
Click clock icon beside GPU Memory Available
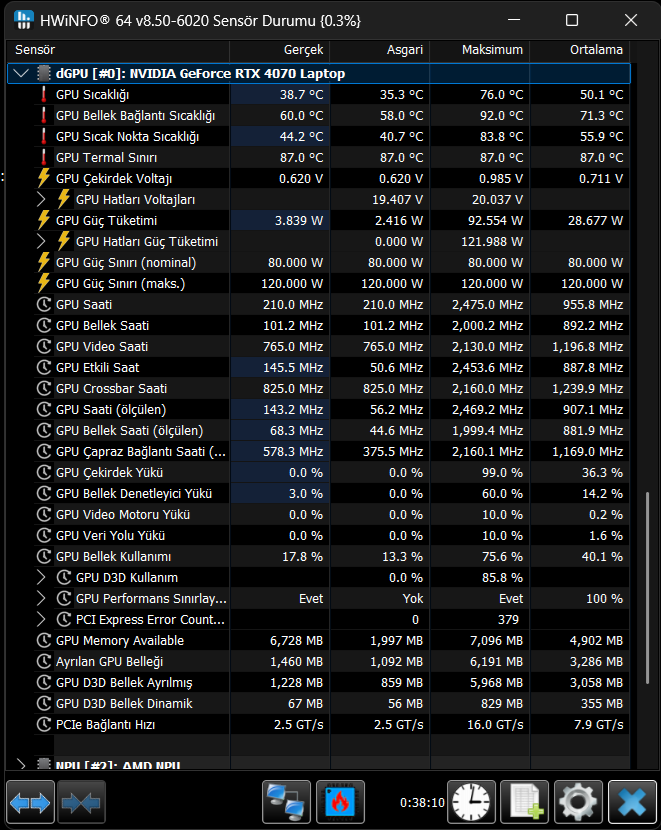43,640
